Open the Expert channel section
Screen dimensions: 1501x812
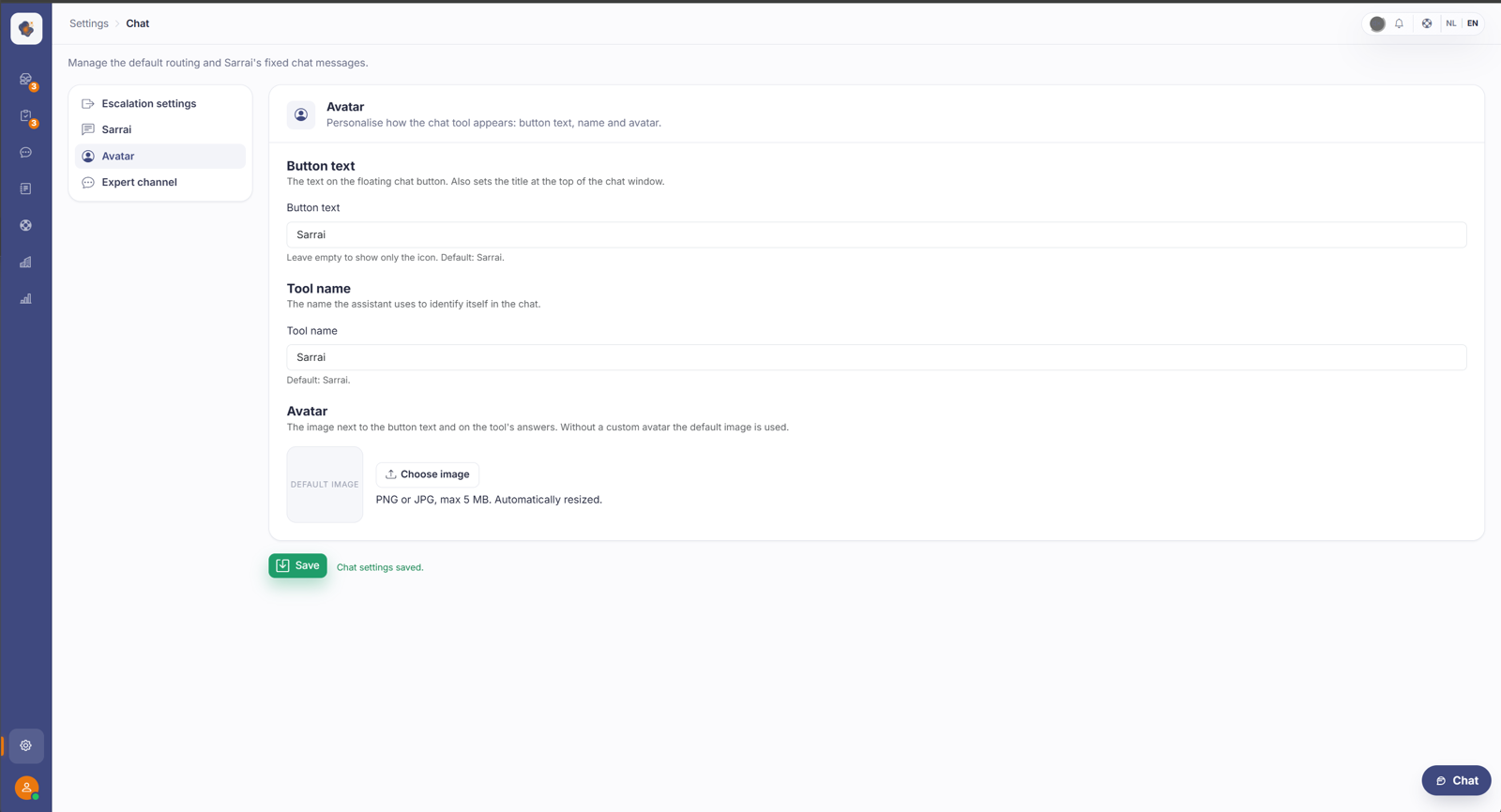point(160,182)
